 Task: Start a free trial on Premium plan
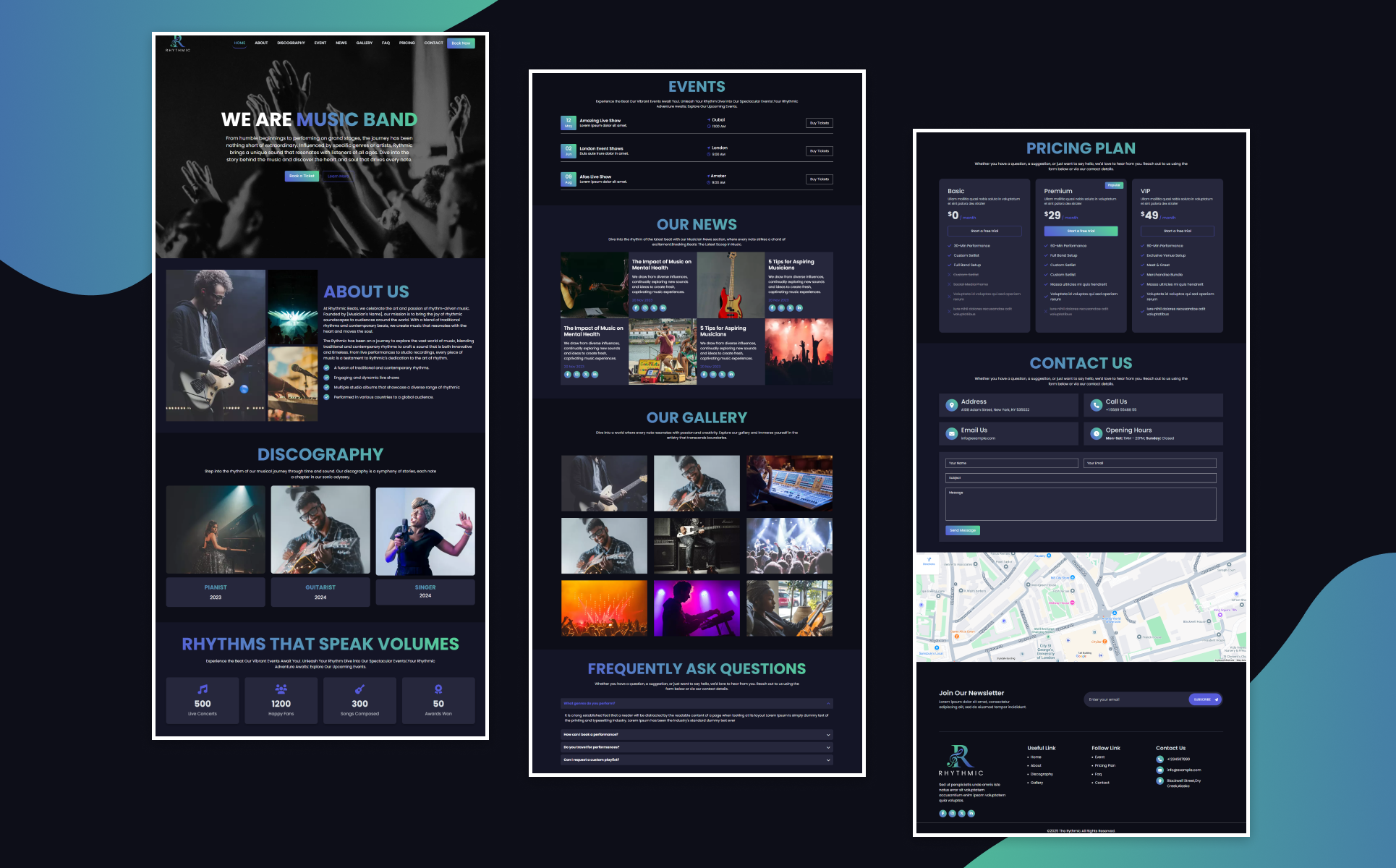point(1081,231)
